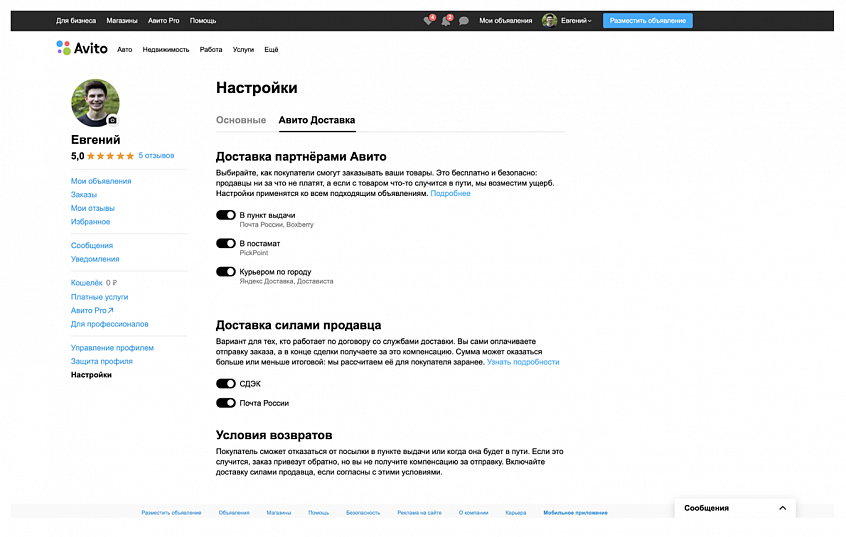Click footer «Реклама на сайте» link
This screenshot has height=537, width=846.
tap(419, 513)
